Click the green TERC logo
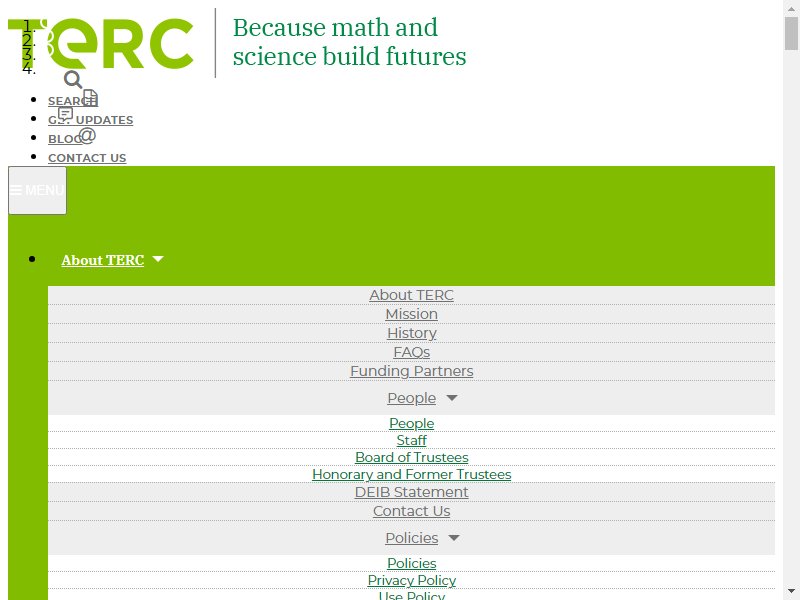This screenshot has height=600, width=800. 101,43
